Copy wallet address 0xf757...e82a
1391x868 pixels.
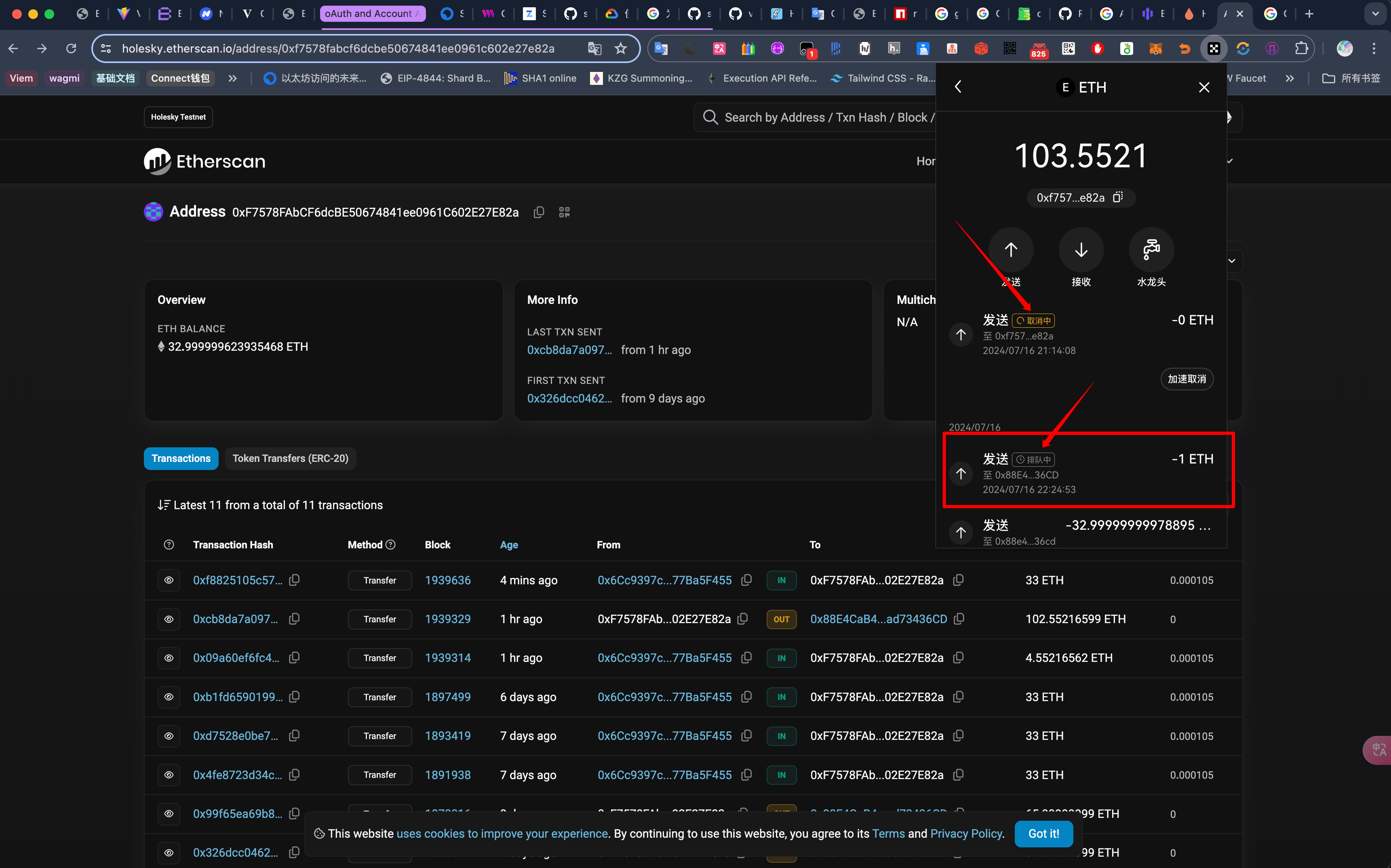pos(1118,198)
